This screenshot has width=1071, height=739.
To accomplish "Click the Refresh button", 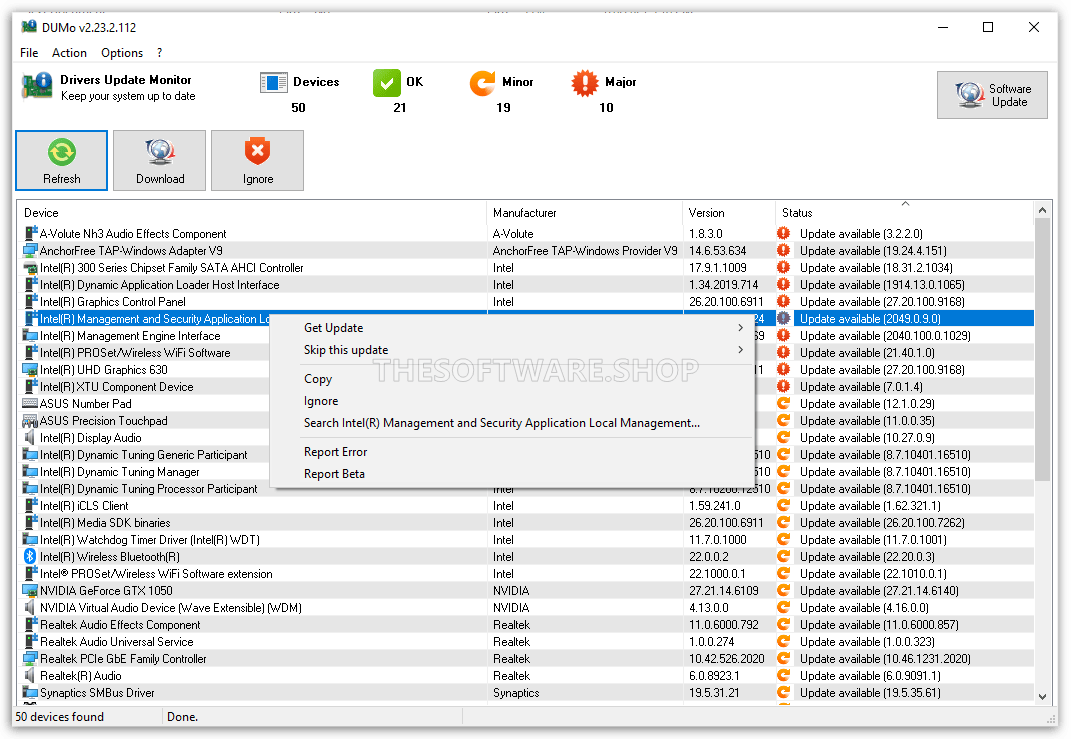I will pos(61,161).
